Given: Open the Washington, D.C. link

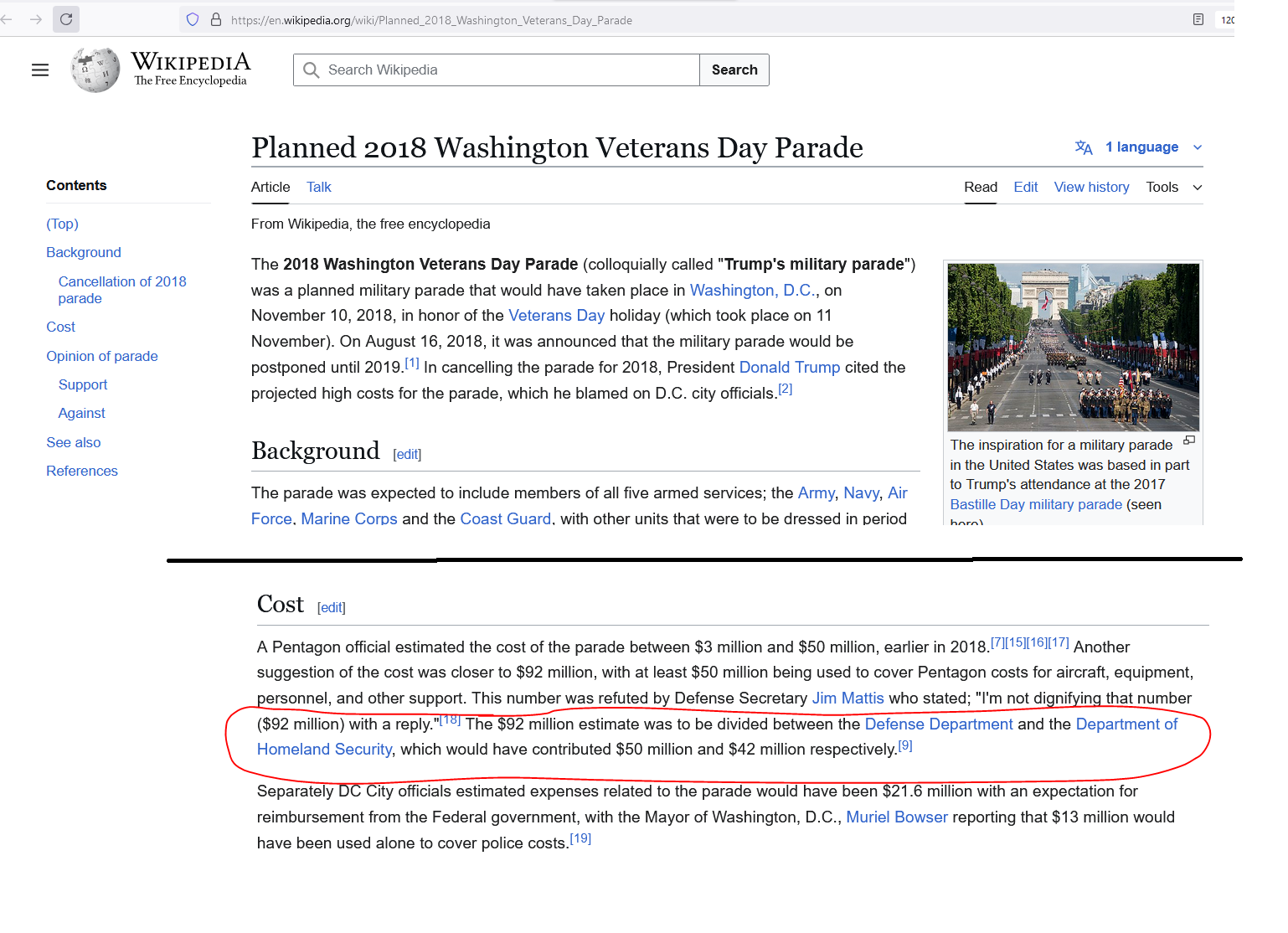Looking at the screenshot, I should click(x=752, y=291).
